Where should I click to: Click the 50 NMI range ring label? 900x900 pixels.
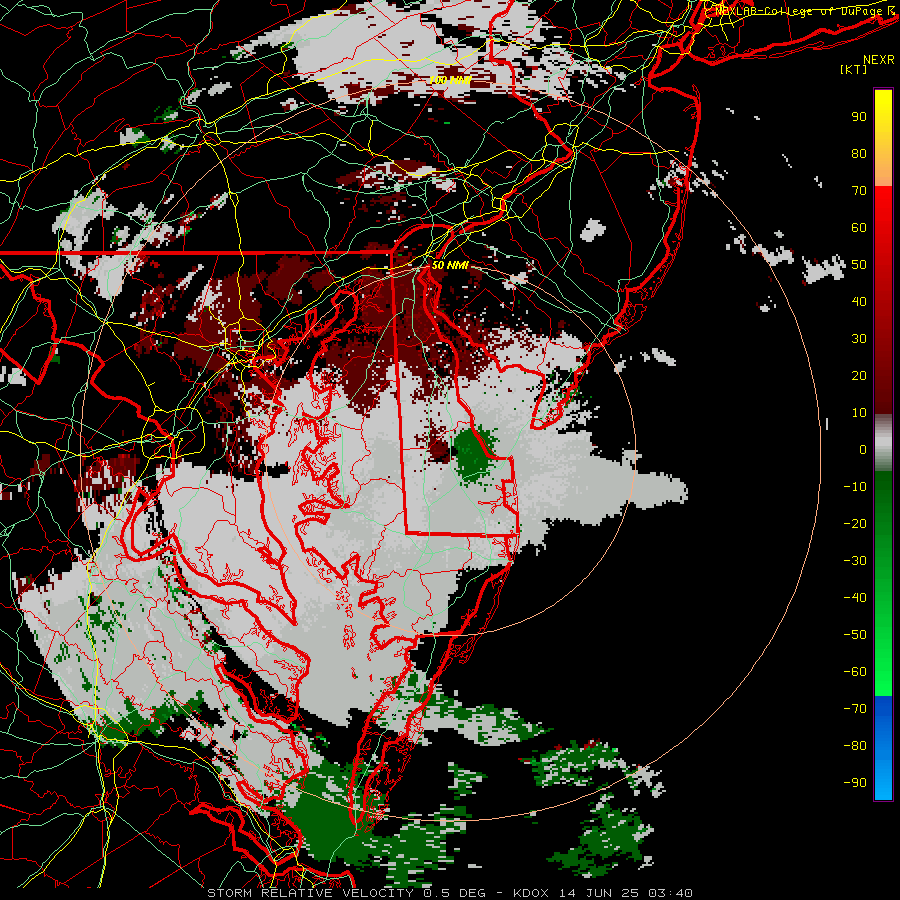[x=450, y=265]
